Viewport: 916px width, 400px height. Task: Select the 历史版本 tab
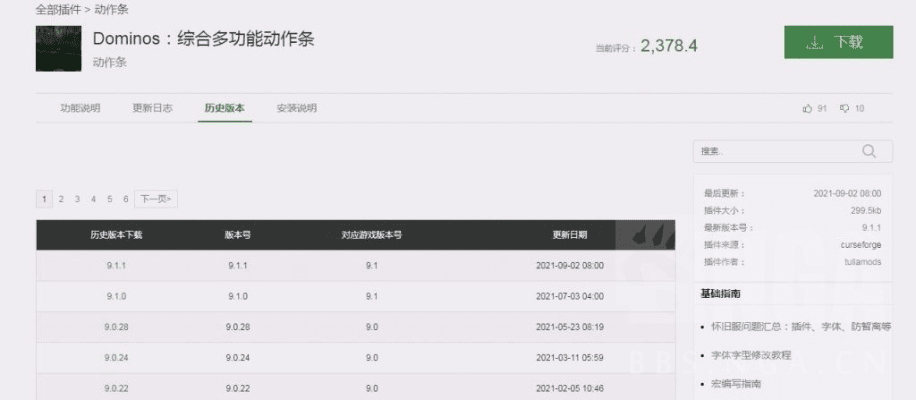point(224,108)
